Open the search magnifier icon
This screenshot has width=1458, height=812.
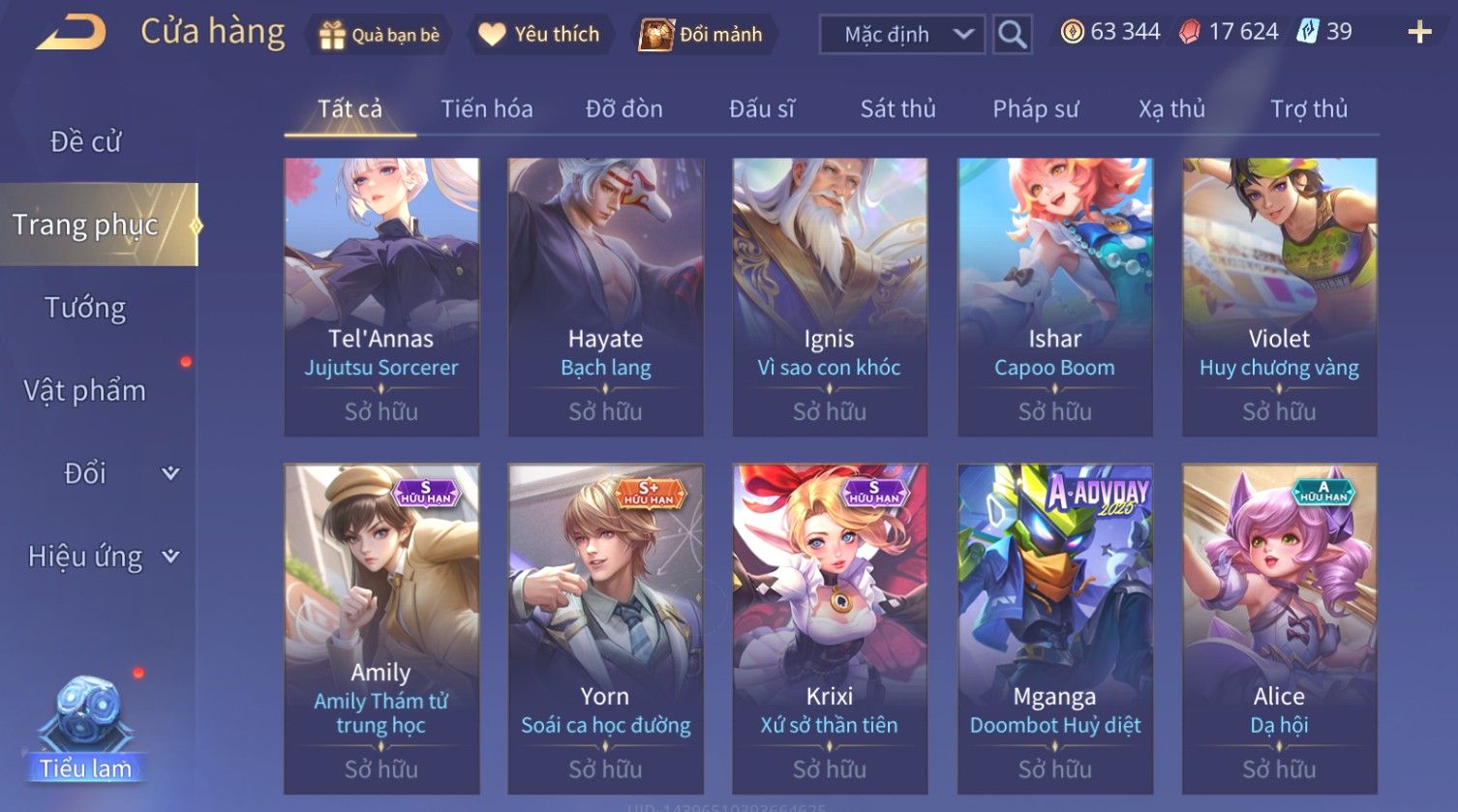(1013, 35)
